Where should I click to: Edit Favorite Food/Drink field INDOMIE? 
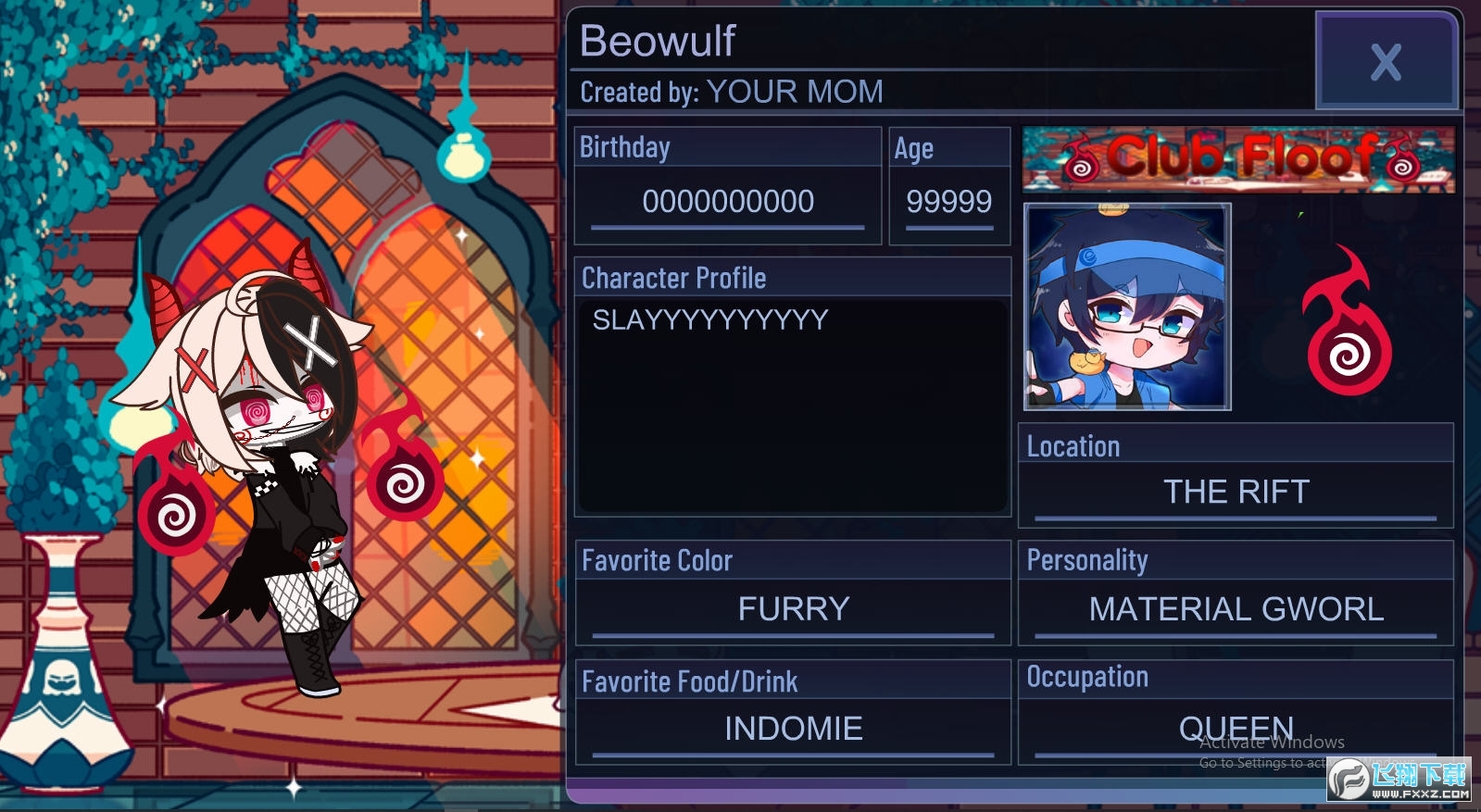pyautogui.click(x=793, y=729)
